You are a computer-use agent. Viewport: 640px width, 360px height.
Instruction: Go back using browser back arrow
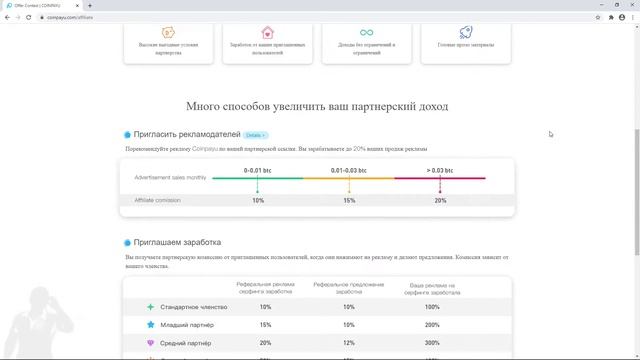(x=7, y=18)
